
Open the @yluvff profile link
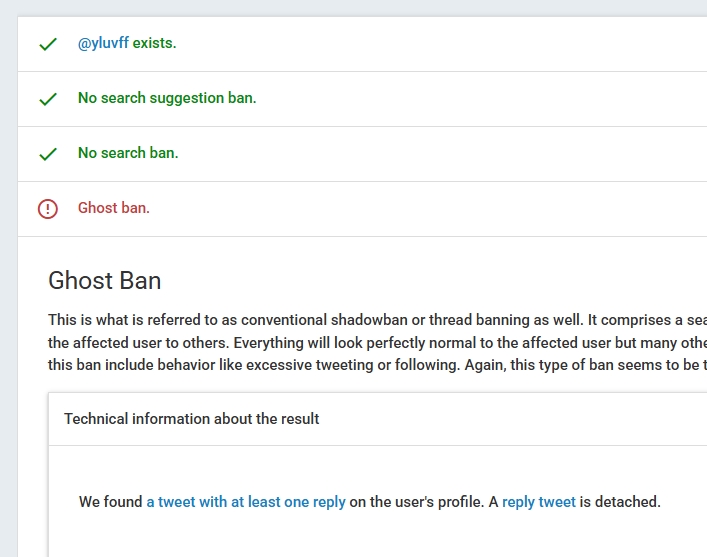click(x=103, y=43)
